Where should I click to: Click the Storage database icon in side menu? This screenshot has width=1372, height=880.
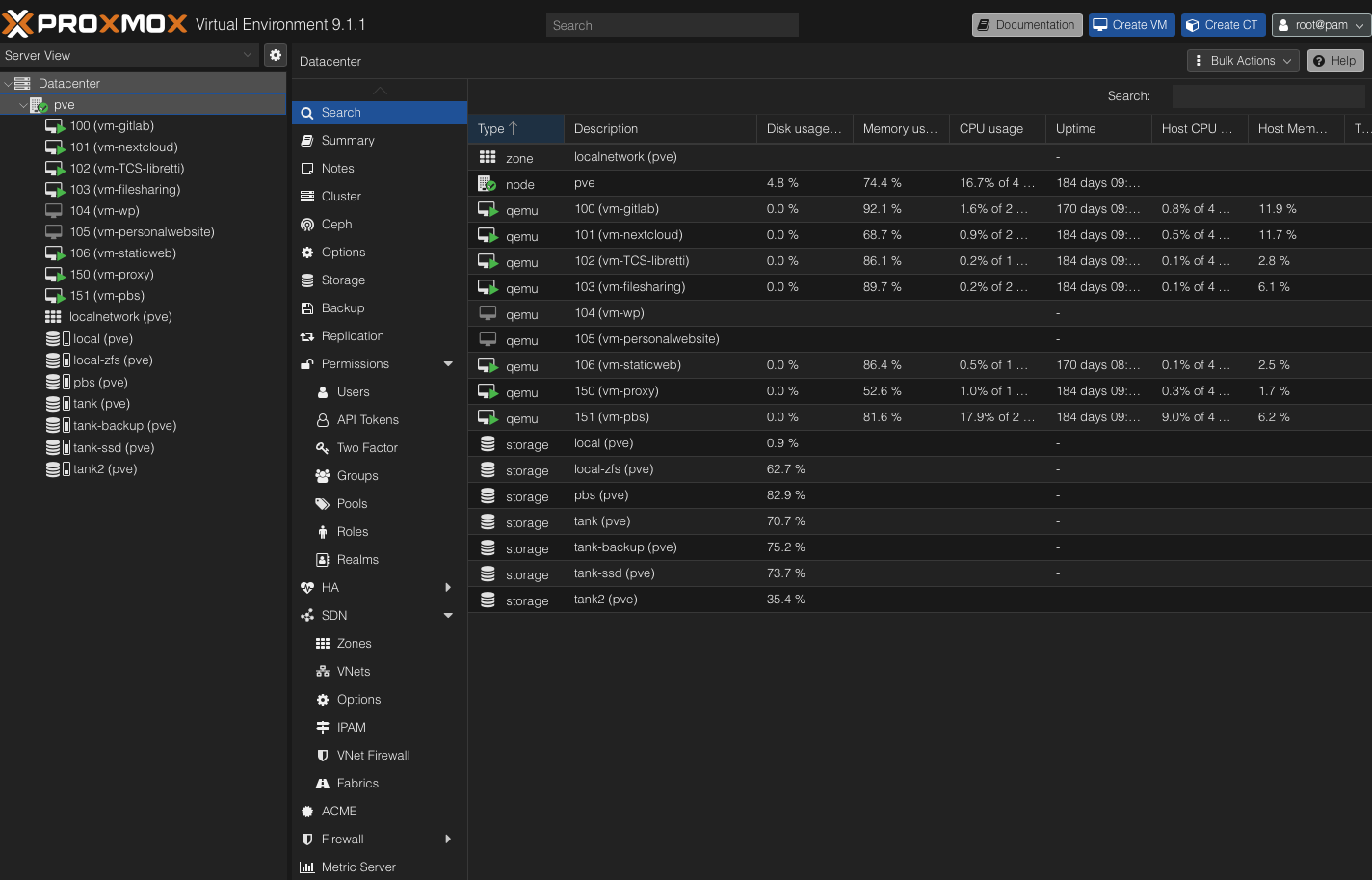[307, 280]
